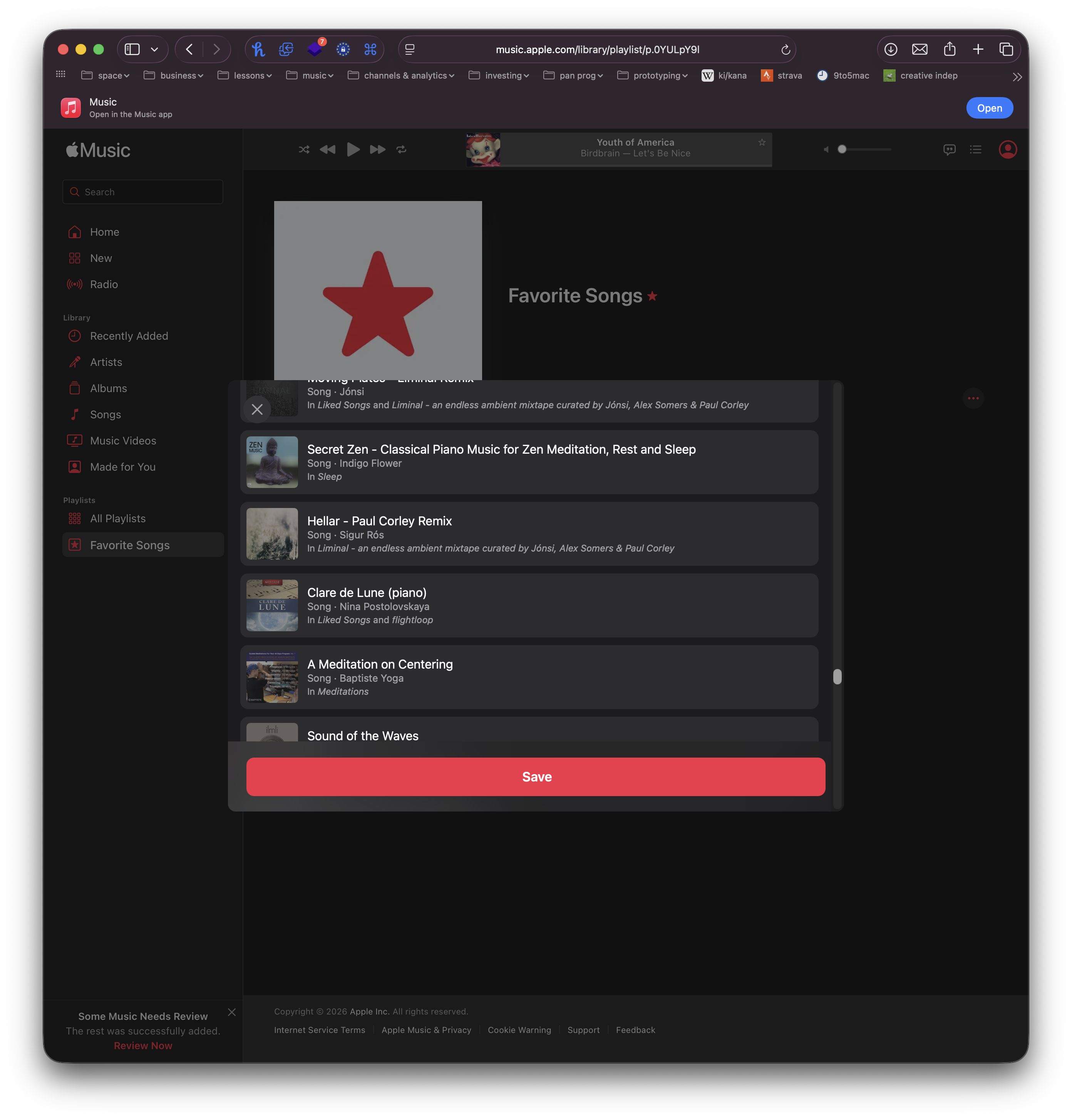Screen dimensions: 1072x1120
Task: Expand the prototyping bookmarks folder
Action: click(653, 75)
